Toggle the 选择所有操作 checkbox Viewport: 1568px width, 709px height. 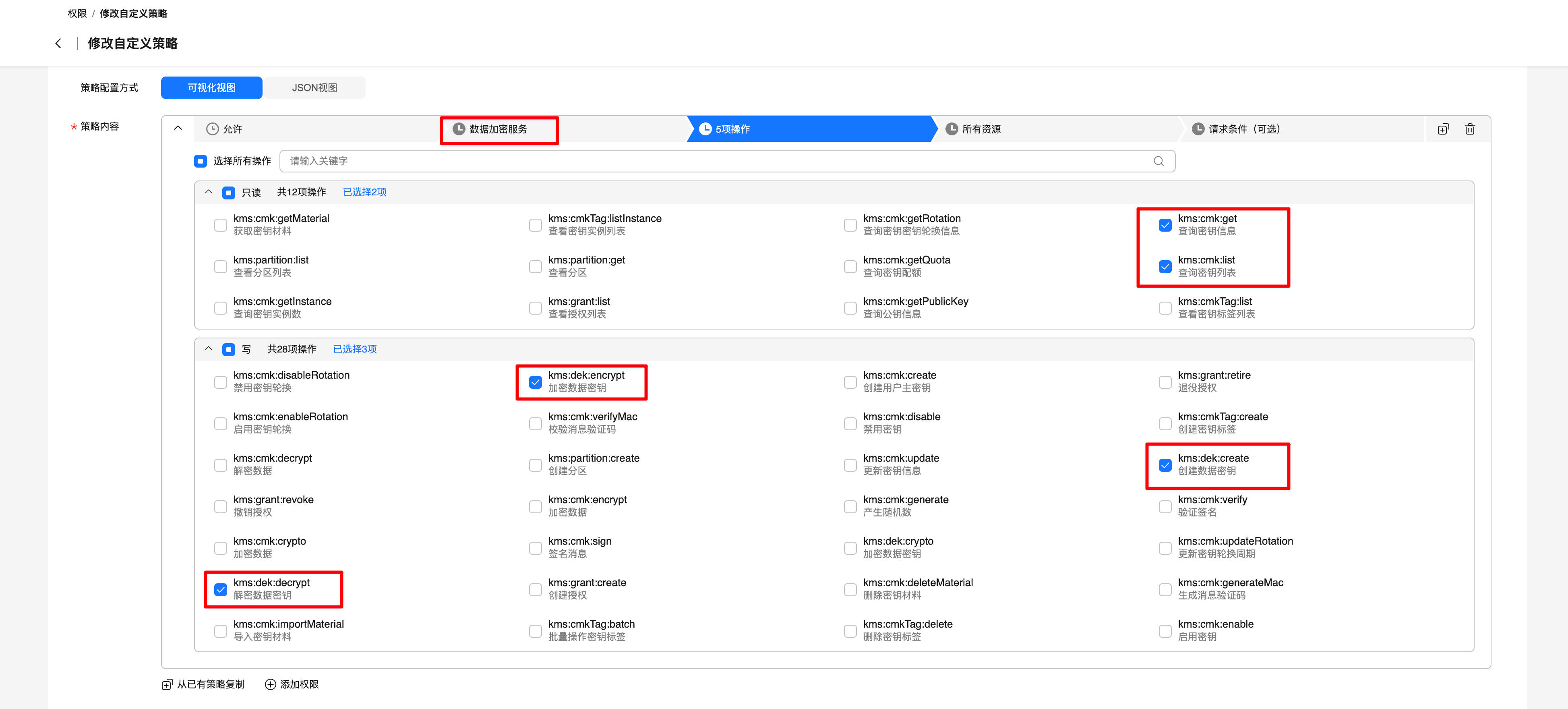pos(200,162)
